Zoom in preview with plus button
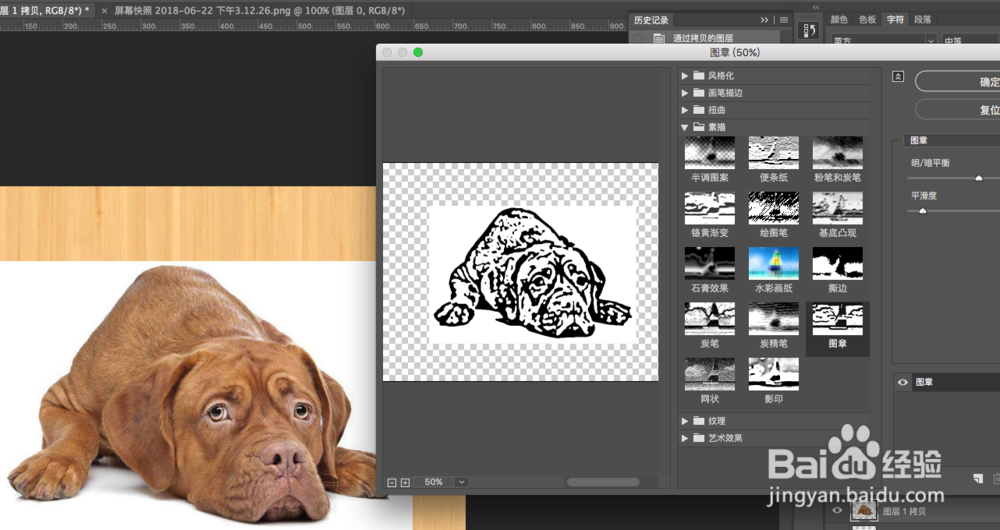1000x530 pixels. [x=405, y=483]
